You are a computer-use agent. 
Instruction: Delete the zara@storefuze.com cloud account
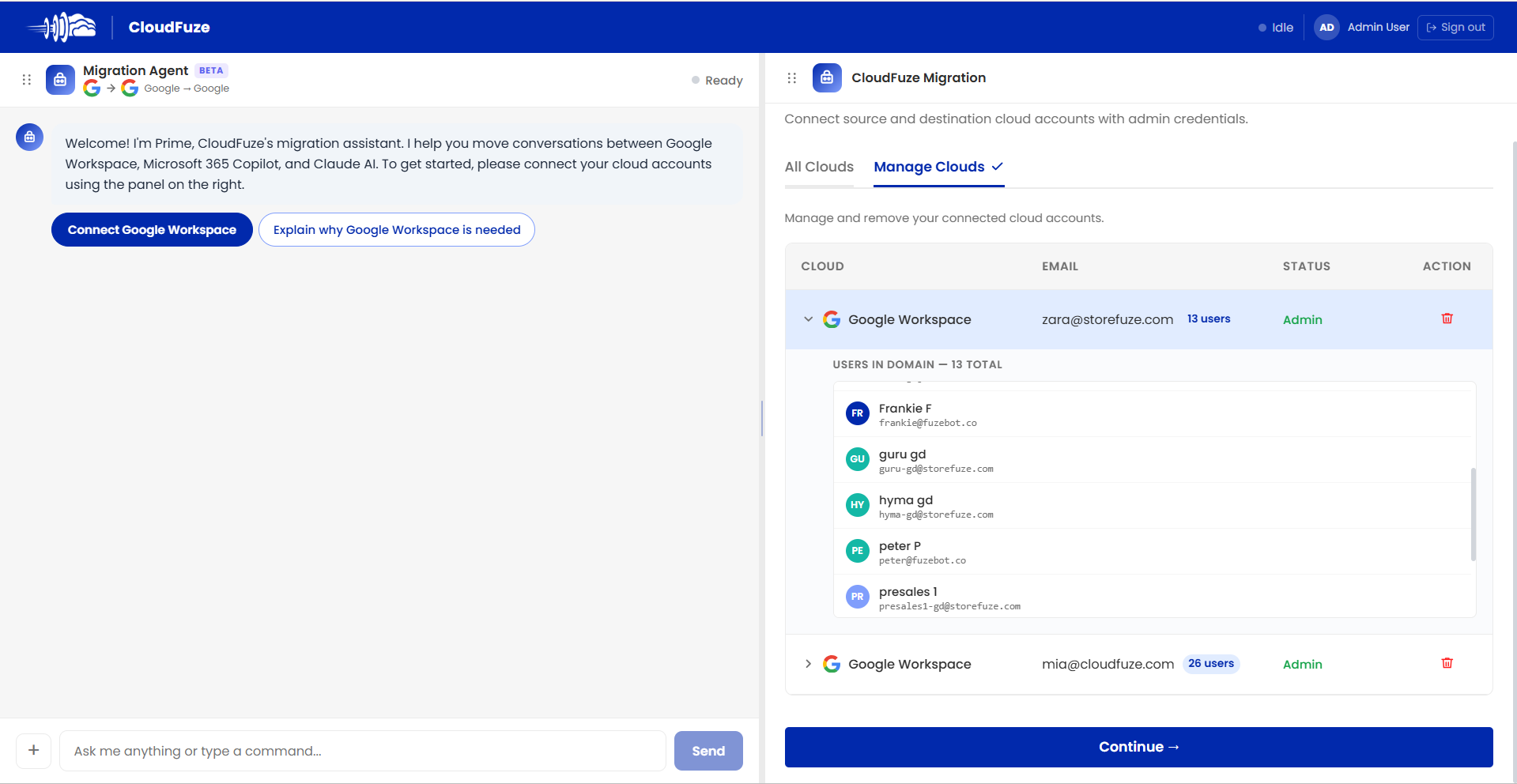pyautogui.click(x=1447, y=318)
